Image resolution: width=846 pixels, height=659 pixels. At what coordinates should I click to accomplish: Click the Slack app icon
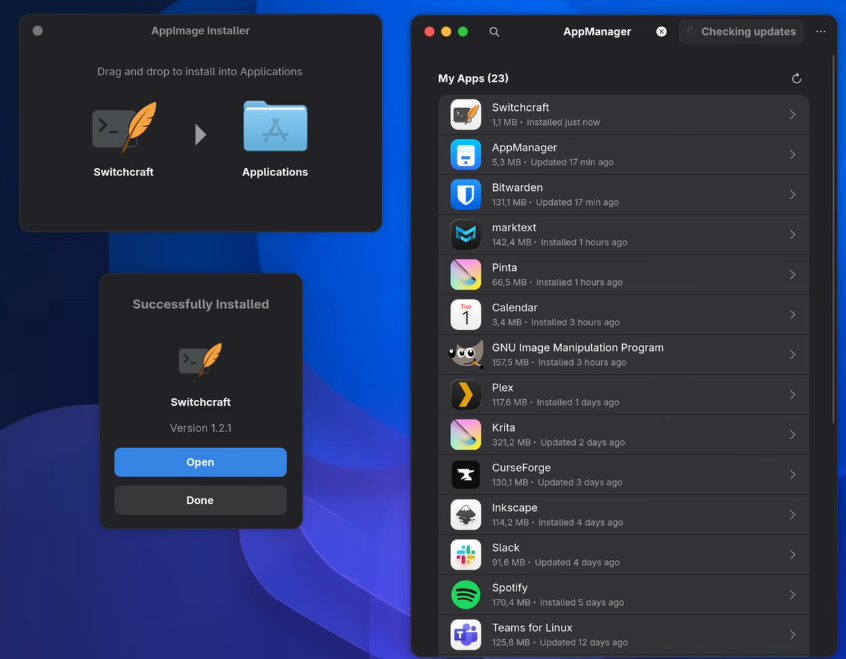[x=466, y=555]
